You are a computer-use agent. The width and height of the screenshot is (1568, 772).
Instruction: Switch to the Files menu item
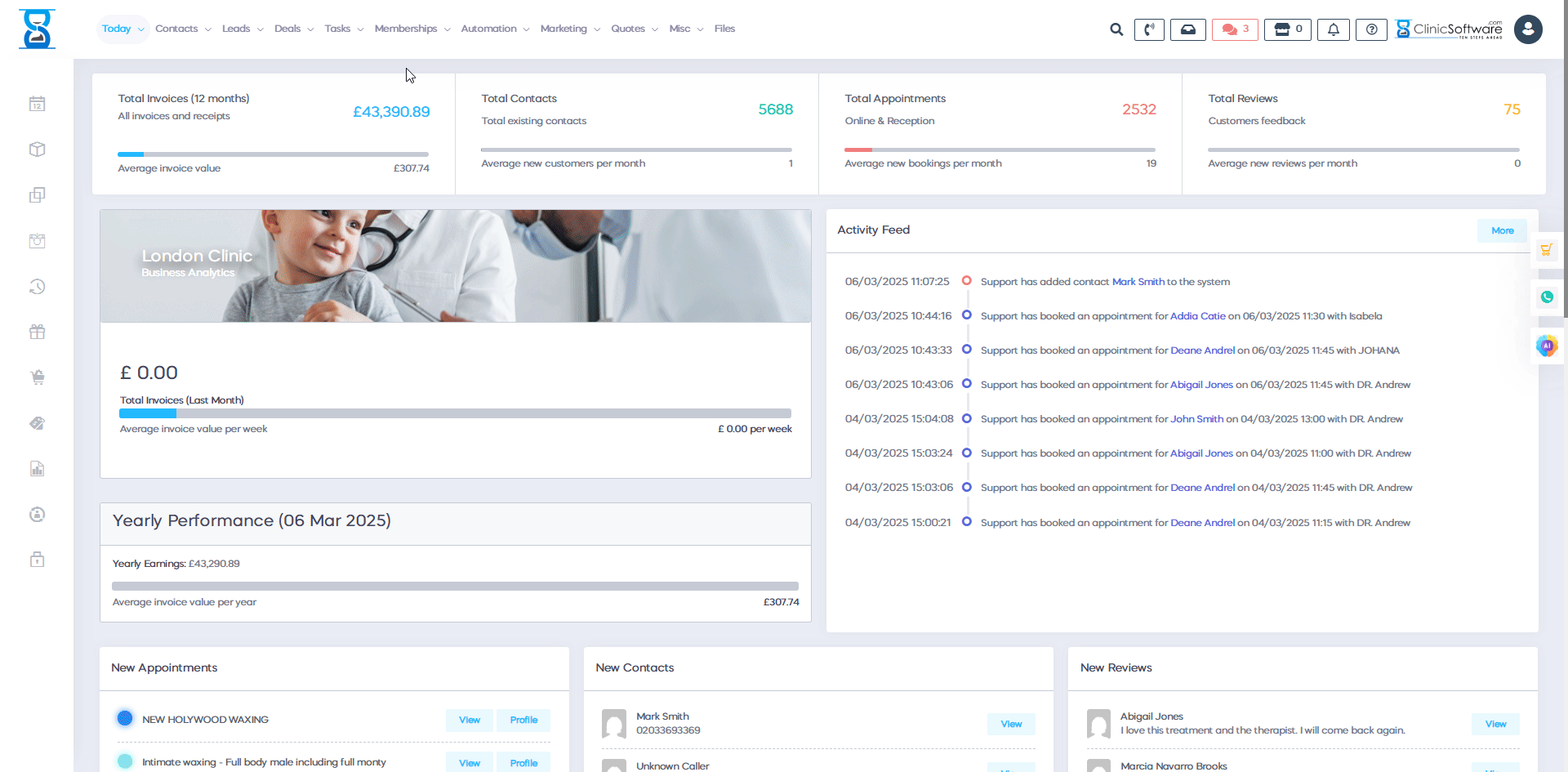[x=724, y=29]
